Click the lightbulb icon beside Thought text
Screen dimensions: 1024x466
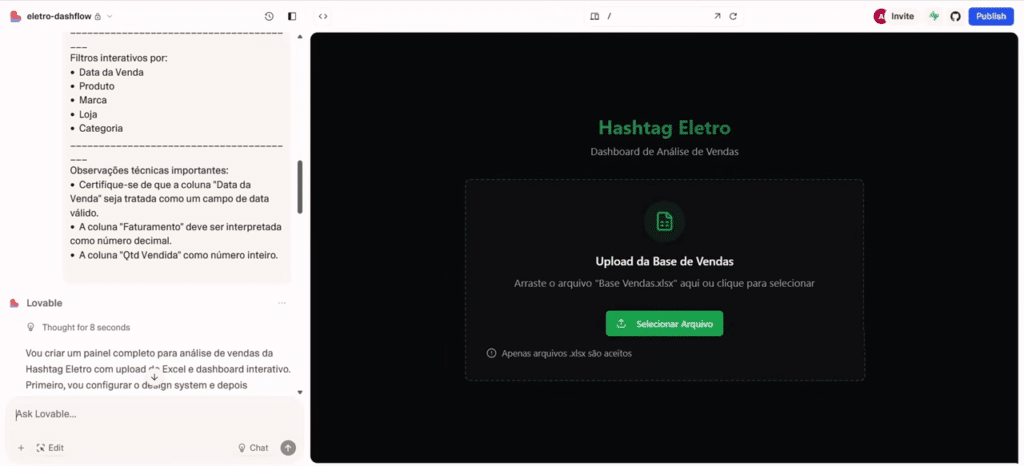30,327
